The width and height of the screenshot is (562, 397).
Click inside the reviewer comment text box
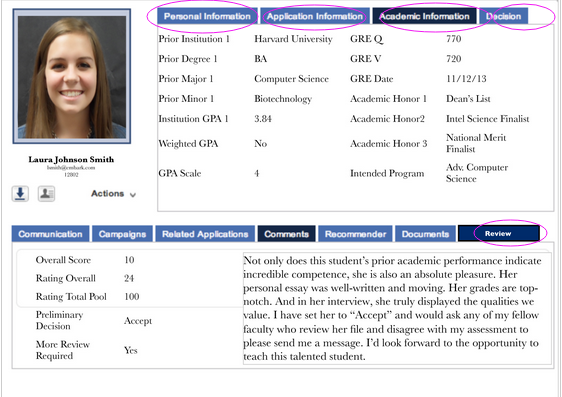(x=397, y=308)
